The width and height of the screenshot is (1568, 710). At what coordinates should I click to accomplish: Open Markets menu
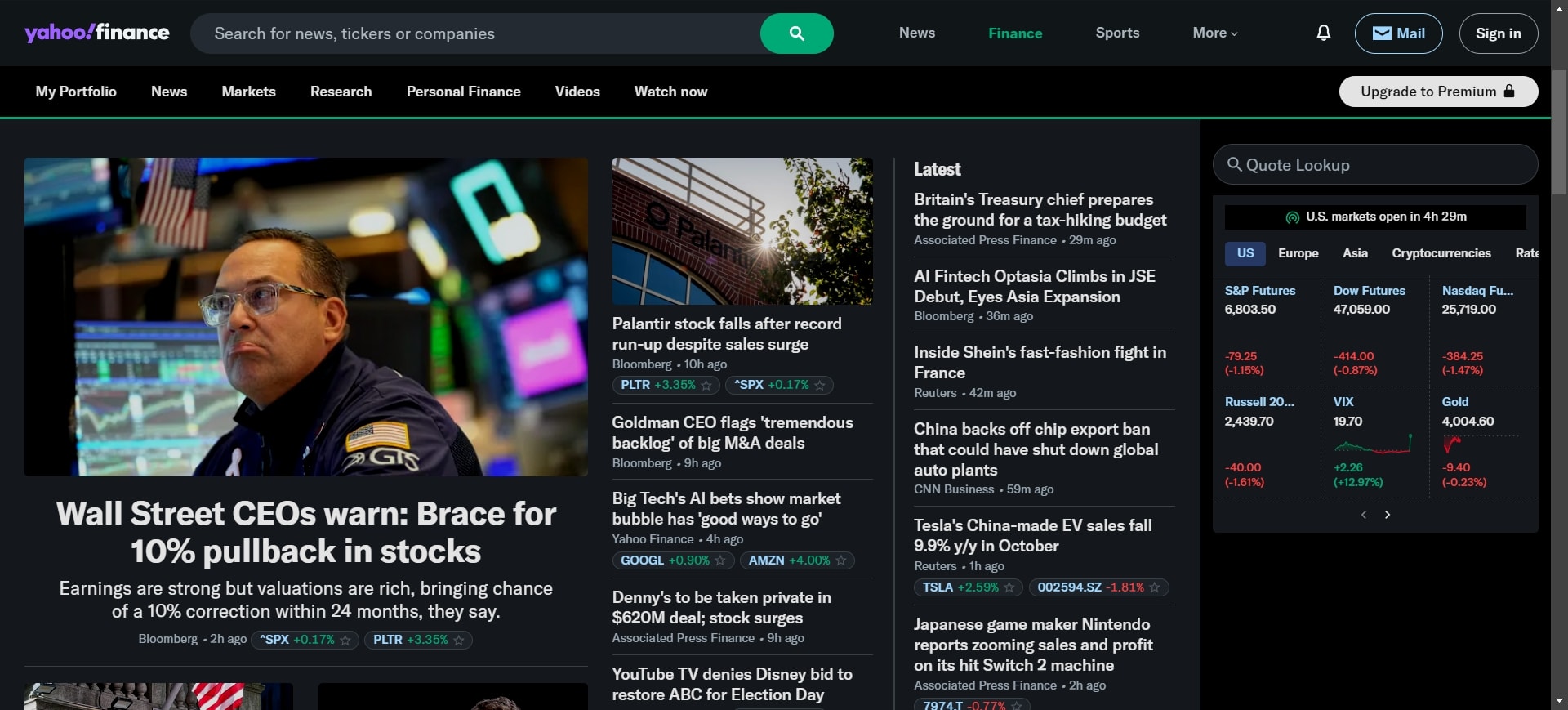pyautogui.click(x=248, y=92)
